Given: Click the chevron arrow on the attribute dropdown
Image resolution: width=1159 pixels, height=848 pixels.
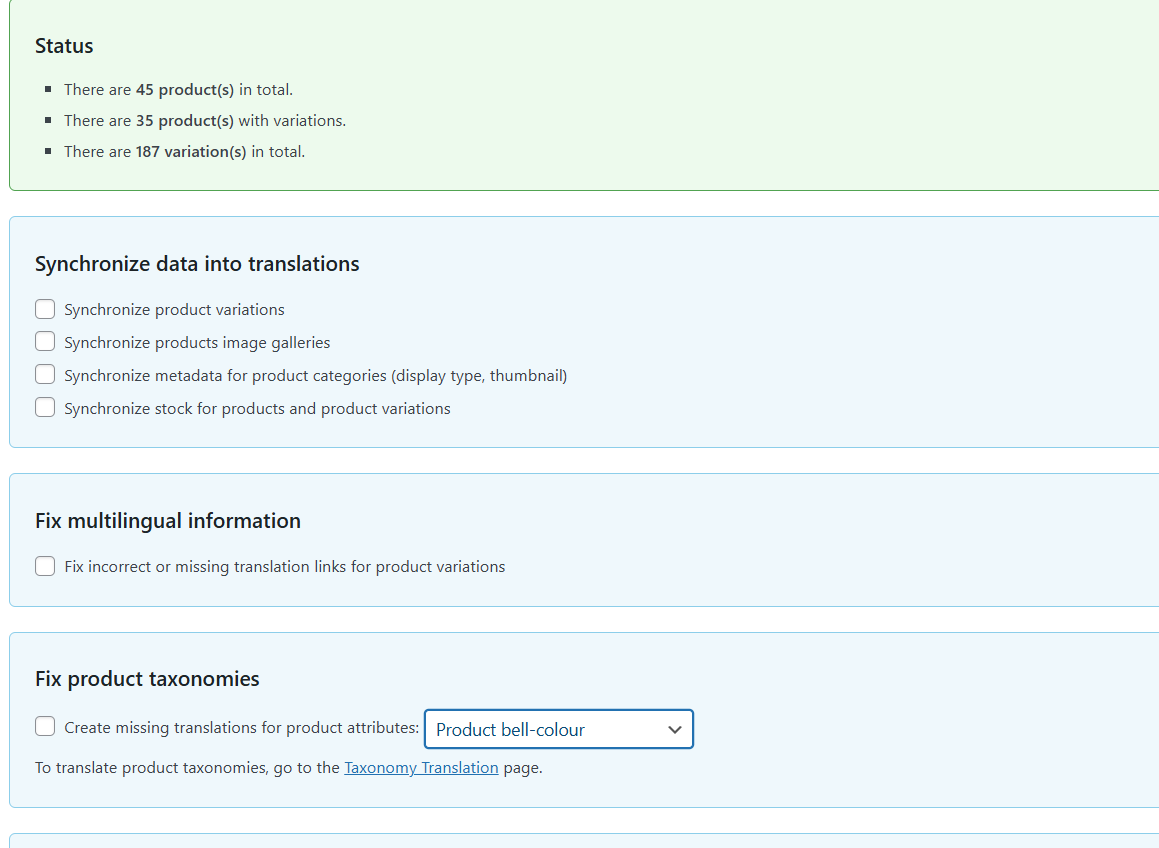Looking at the screenshot, I should (x=675, y=730).
